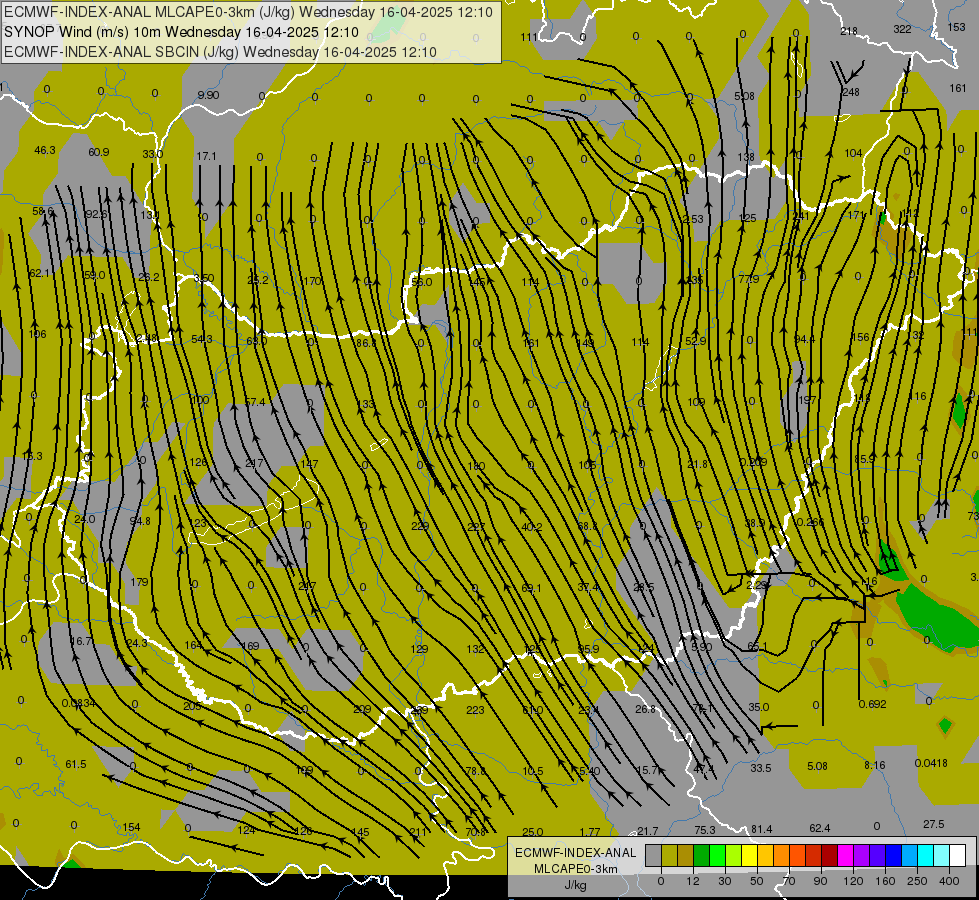Click the legend tick label 400
The height and width of the screenshot is (900, 979).
point(949,881)
